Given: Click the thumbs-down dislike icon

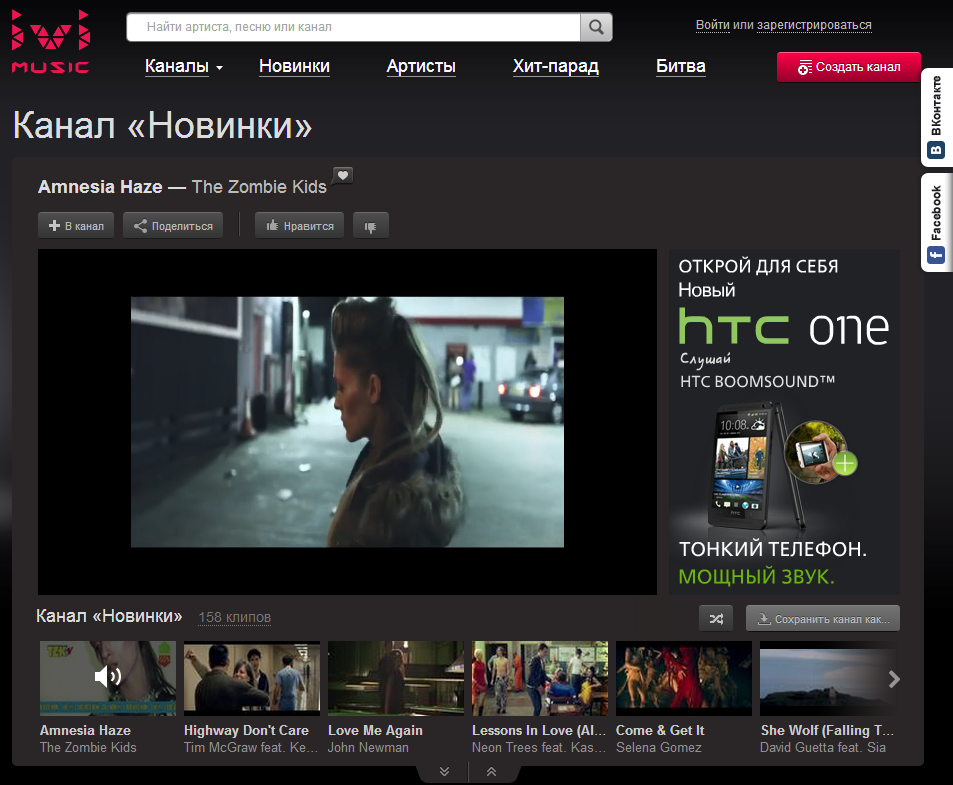Looking at the screenshot, I should pos(370,226).
